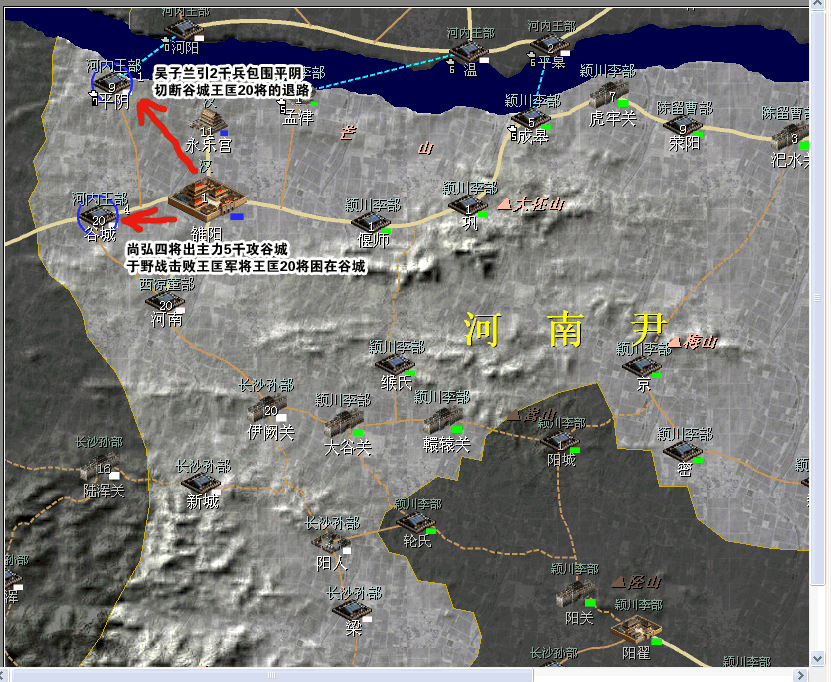Select the 河南 city icon

point(165,302)
